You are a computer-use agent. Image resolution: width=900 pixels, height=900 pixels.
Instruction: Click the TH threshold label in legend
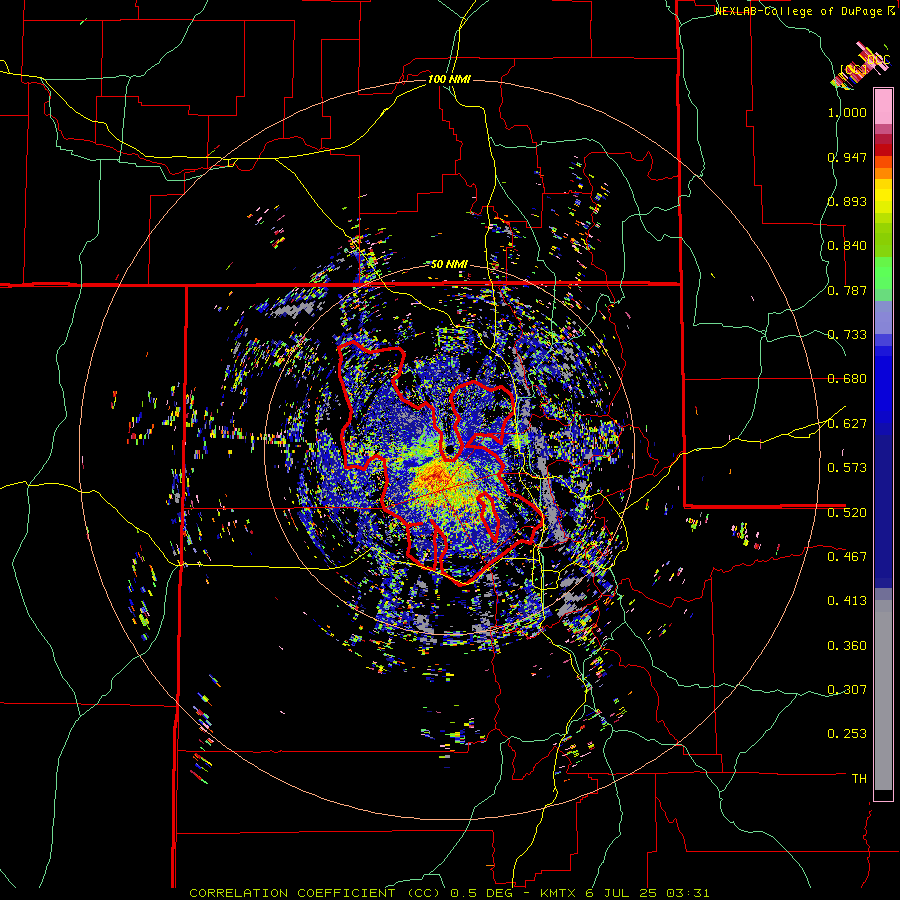pos(859,779)
